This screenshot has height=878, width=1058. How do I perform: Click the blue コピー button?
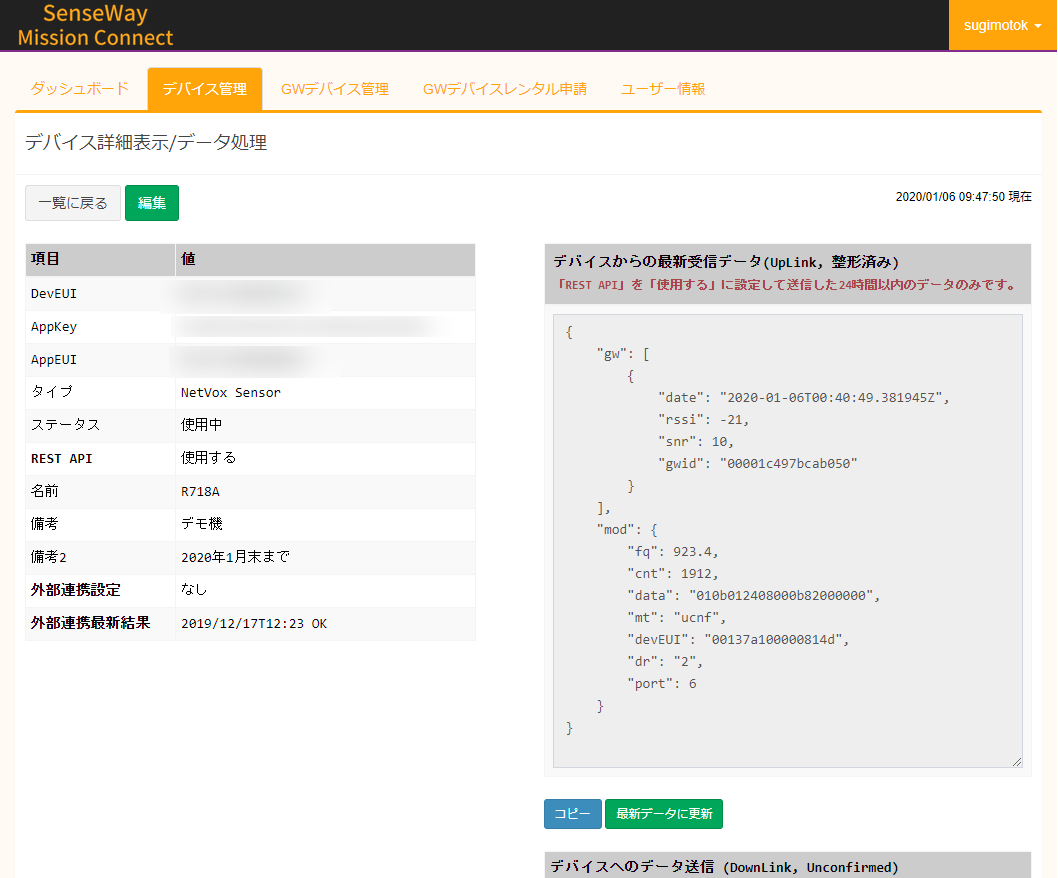pos(572,814)
